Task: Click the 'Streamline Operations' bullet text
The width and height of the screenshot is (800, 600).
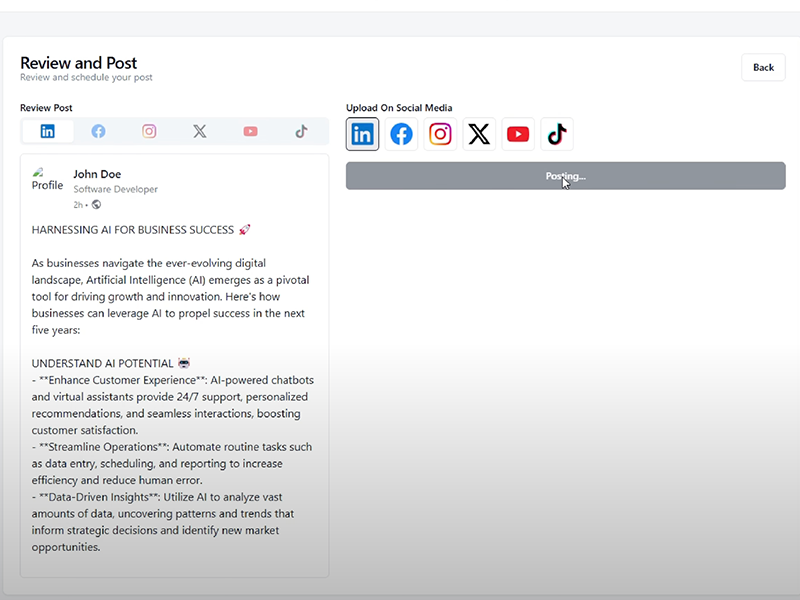Action: tap(172, 463)
